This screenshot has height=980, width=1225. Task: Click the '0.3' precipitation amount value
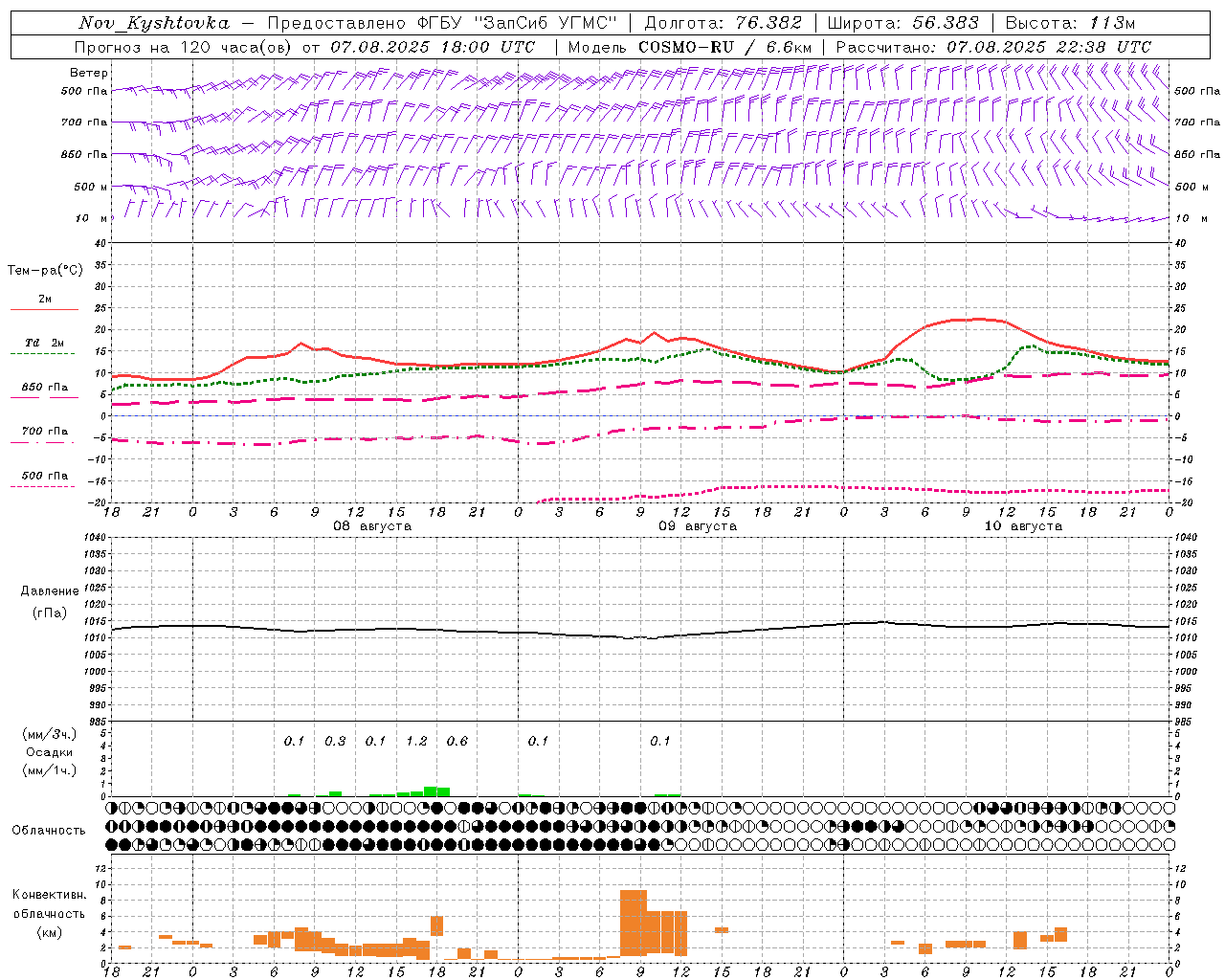[x=335, y=742]
